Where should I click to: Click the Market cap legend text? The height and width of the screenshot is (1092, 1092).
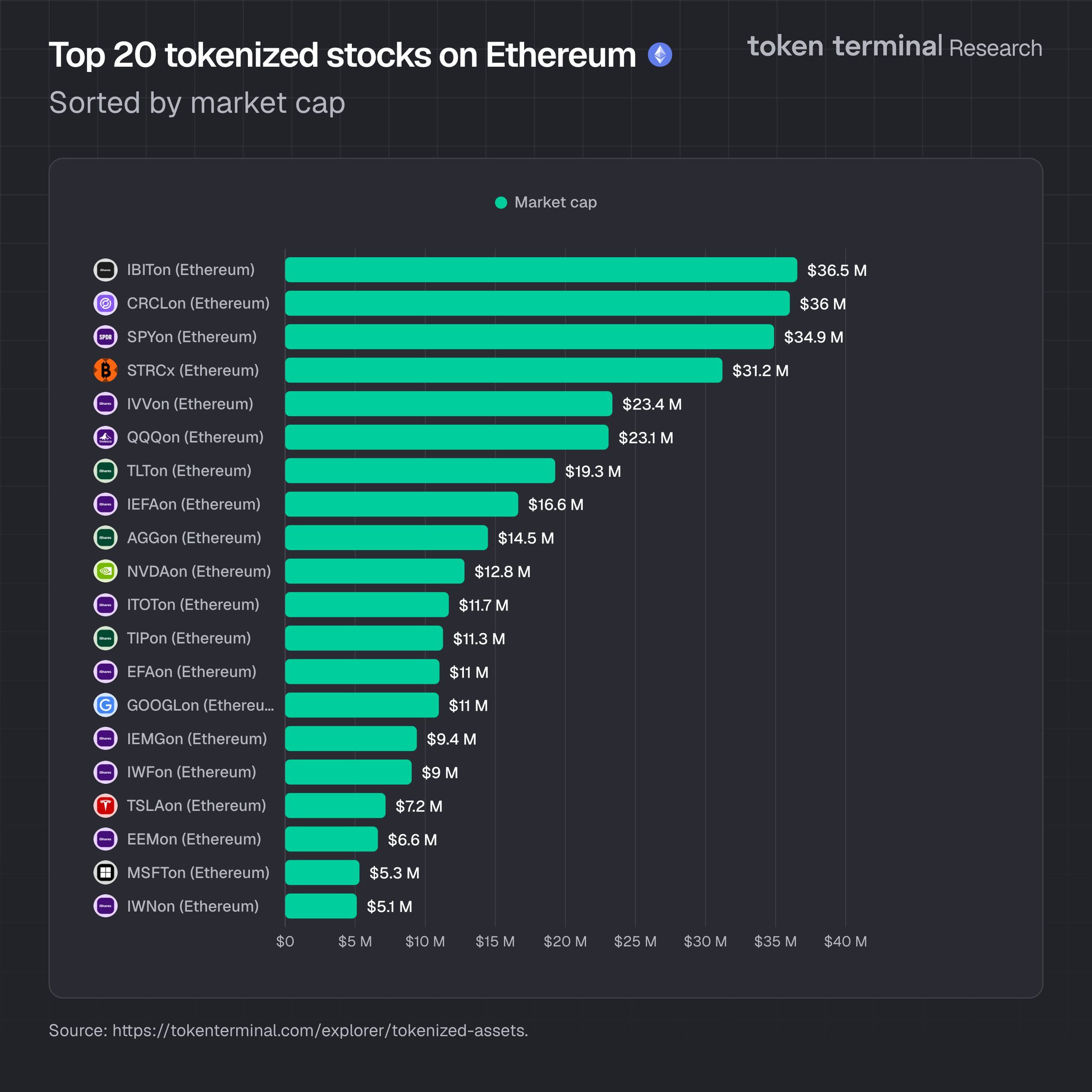(x=555, y=202)
